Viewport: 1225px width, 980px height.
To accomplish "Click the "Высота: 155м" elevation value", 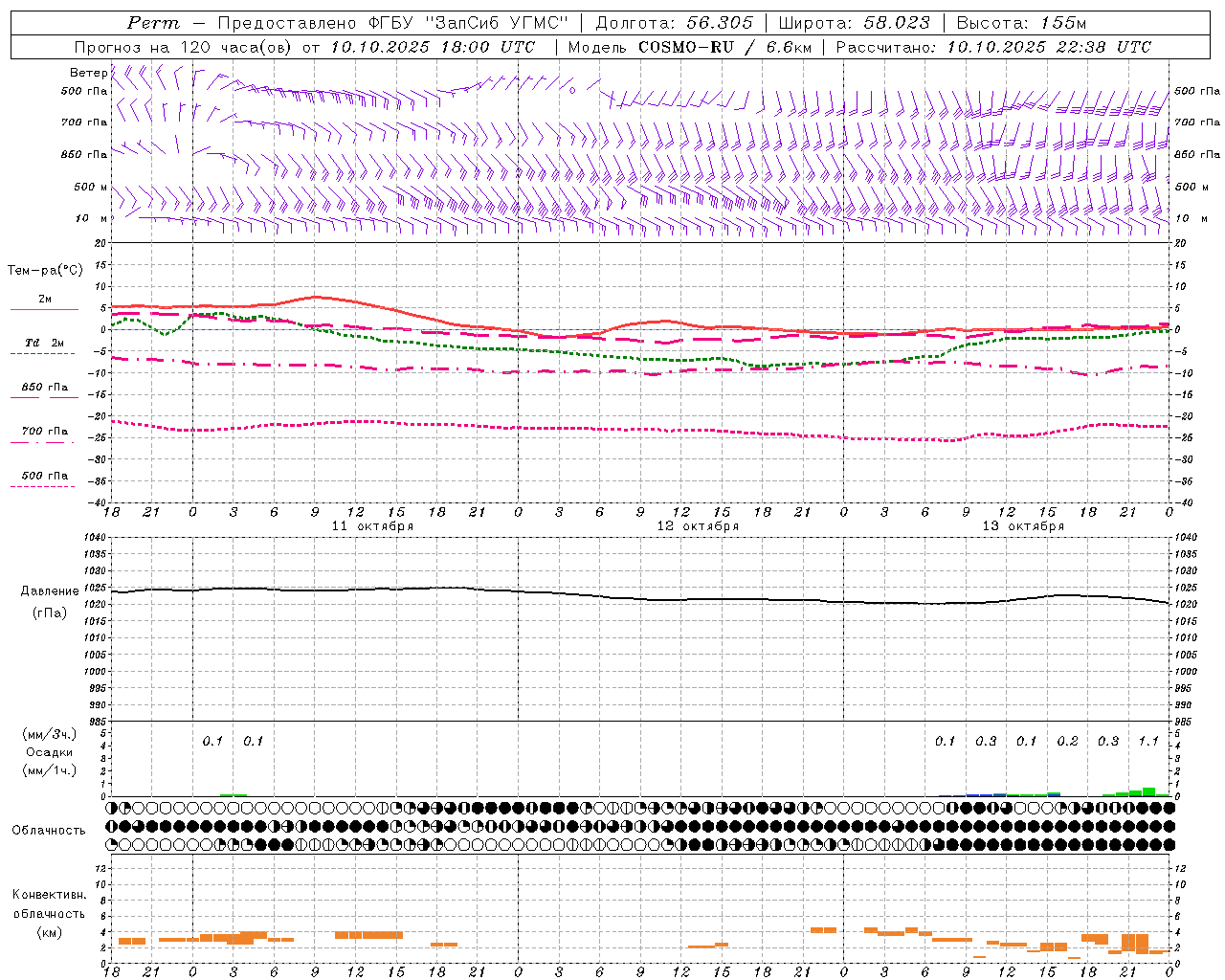I will coord(1021,23).
